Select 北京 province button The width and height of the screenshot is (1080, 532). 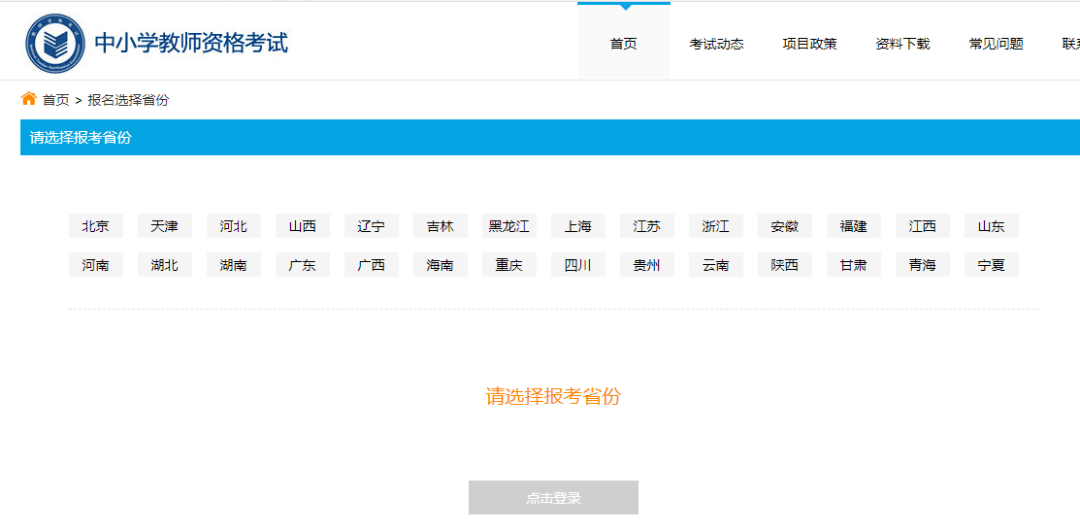(x=96, y=226)
